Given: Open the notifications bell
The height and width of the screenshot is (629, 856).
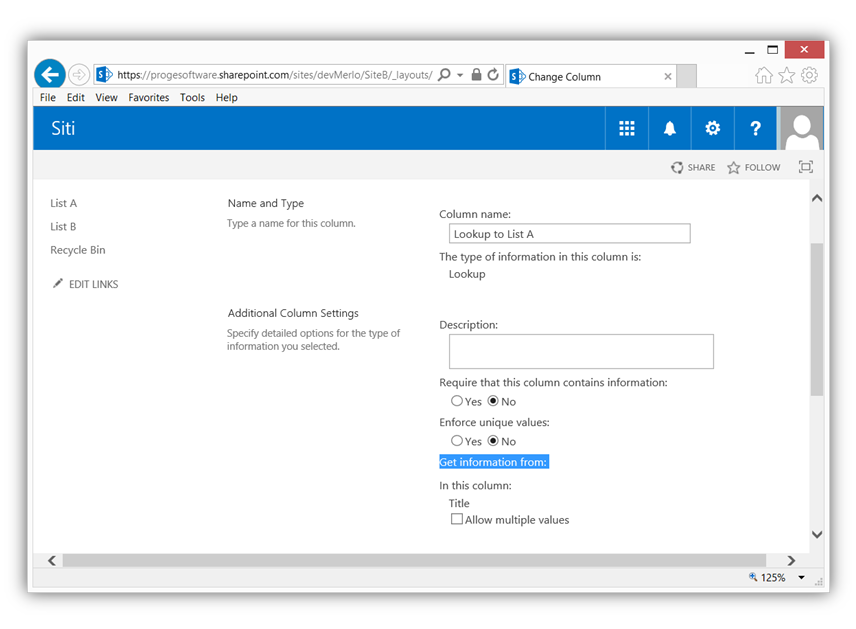Looking at the screenshot, I should (x=670, y=128).
